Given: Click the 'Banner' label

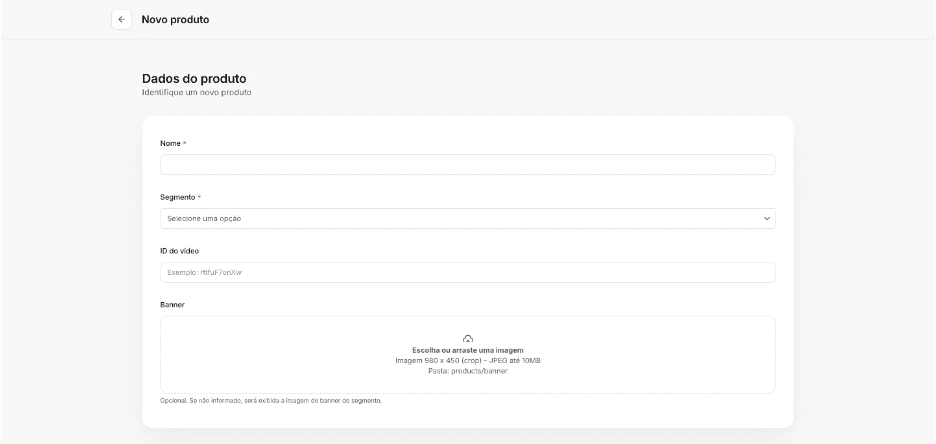Looking at the screenshot, I should pos(172,304).
